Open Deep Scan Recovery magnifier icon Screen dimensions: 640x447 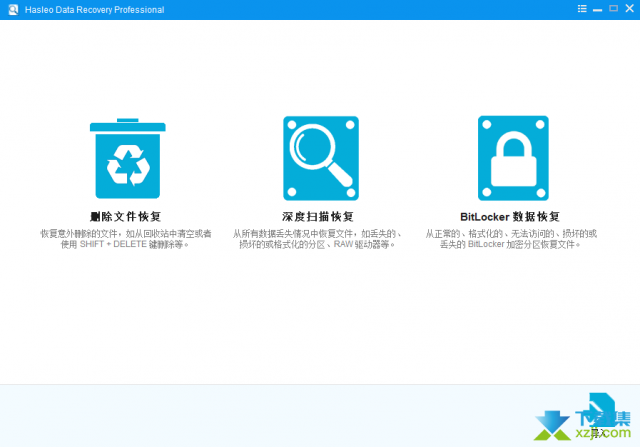point(321,158)
